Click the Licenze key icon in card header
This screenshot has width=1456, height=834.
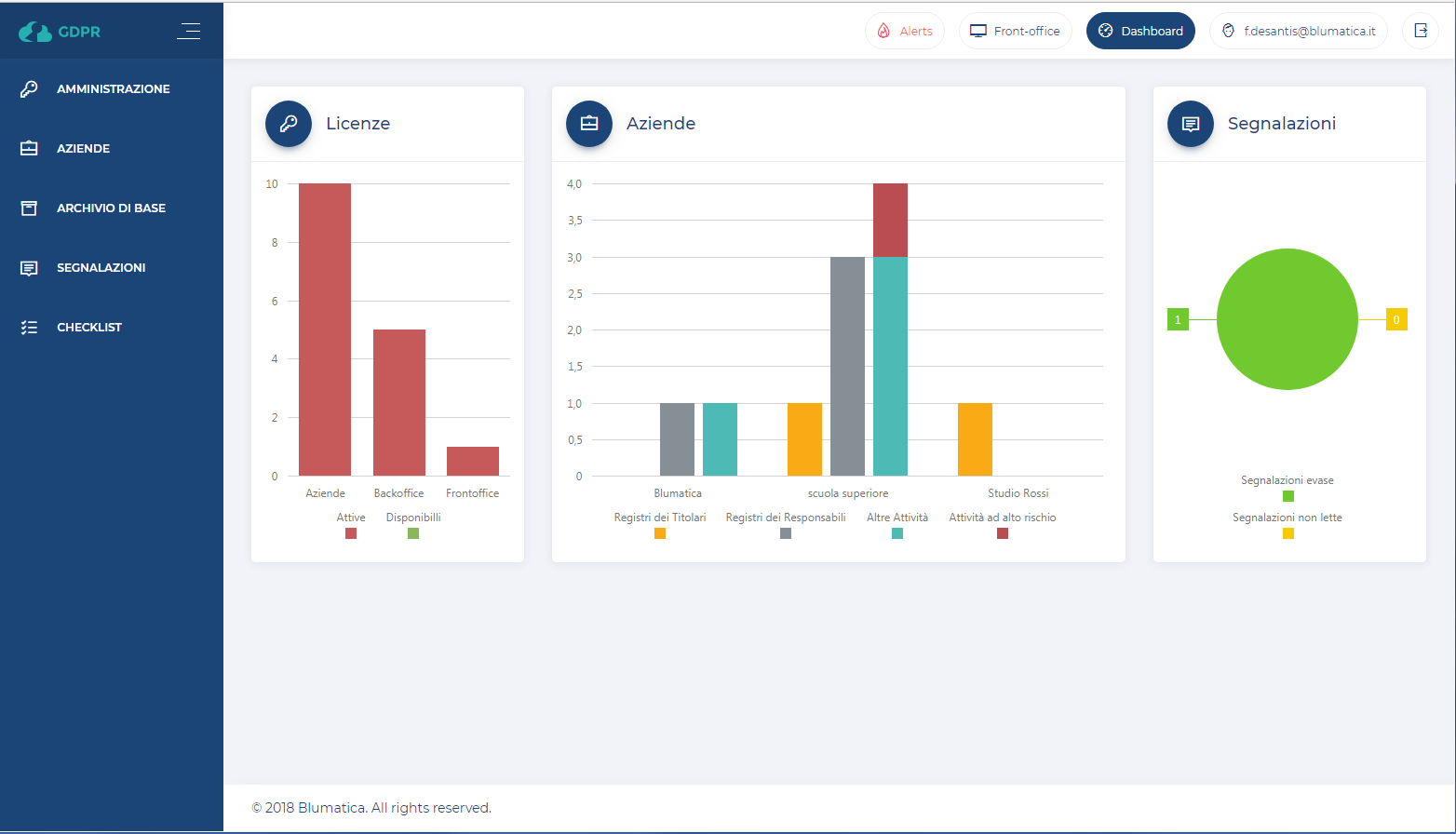tap(289, 124)
